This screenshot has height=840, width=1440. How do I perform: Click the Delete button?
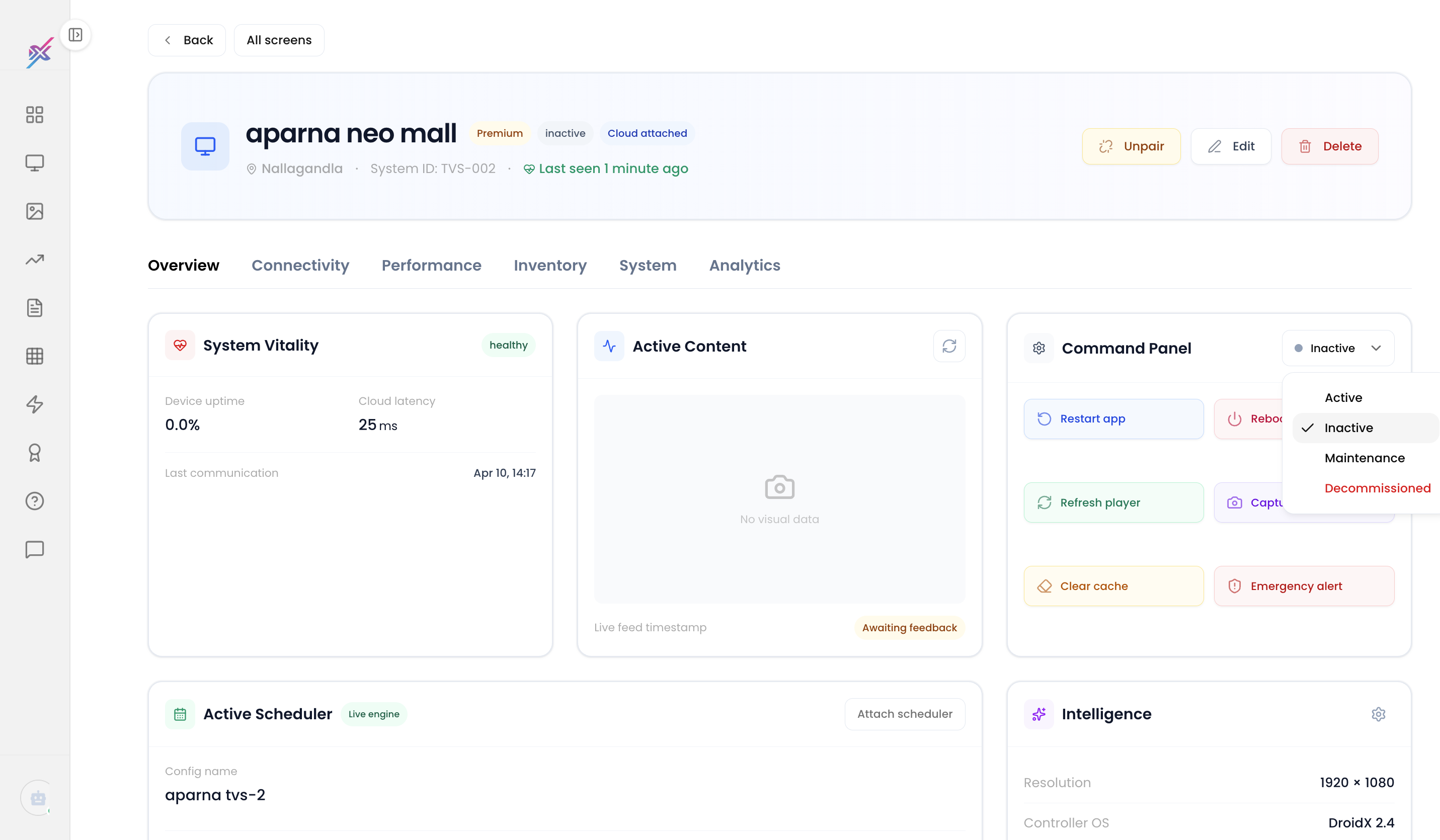point(1330,146)
